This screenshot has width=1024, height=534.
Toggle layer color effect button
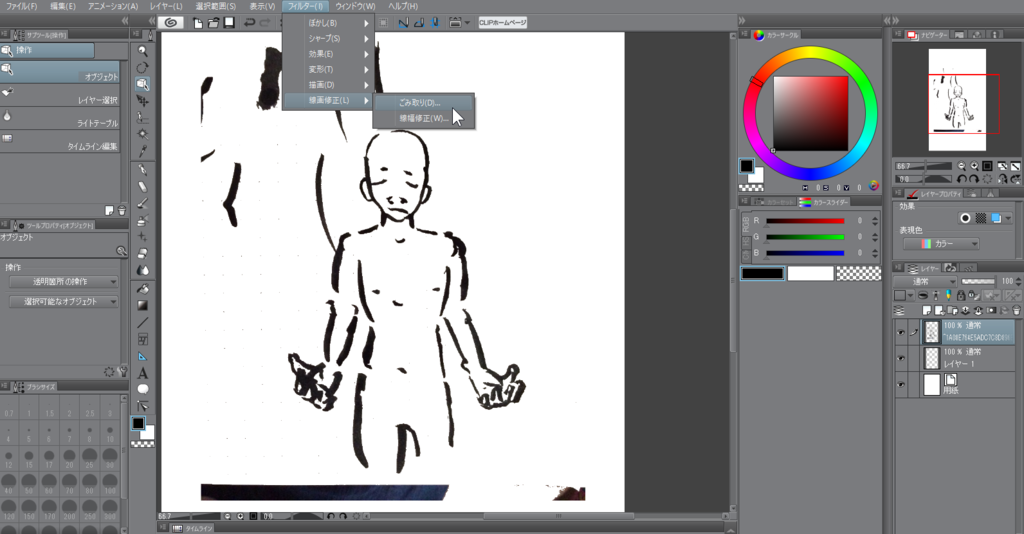tap(997, 218)
